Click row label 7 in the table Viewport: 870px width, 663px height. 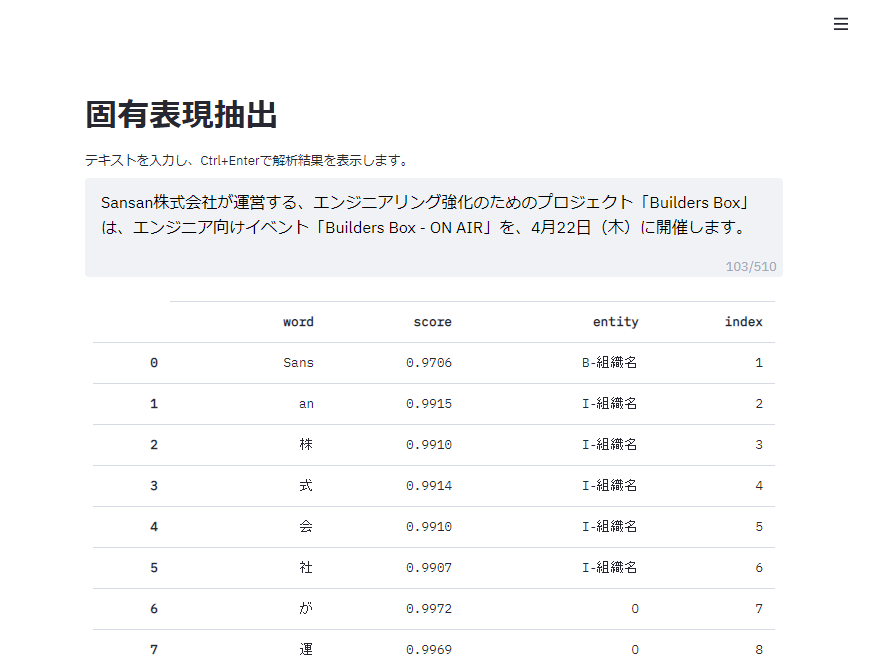[x=154, y=649]
